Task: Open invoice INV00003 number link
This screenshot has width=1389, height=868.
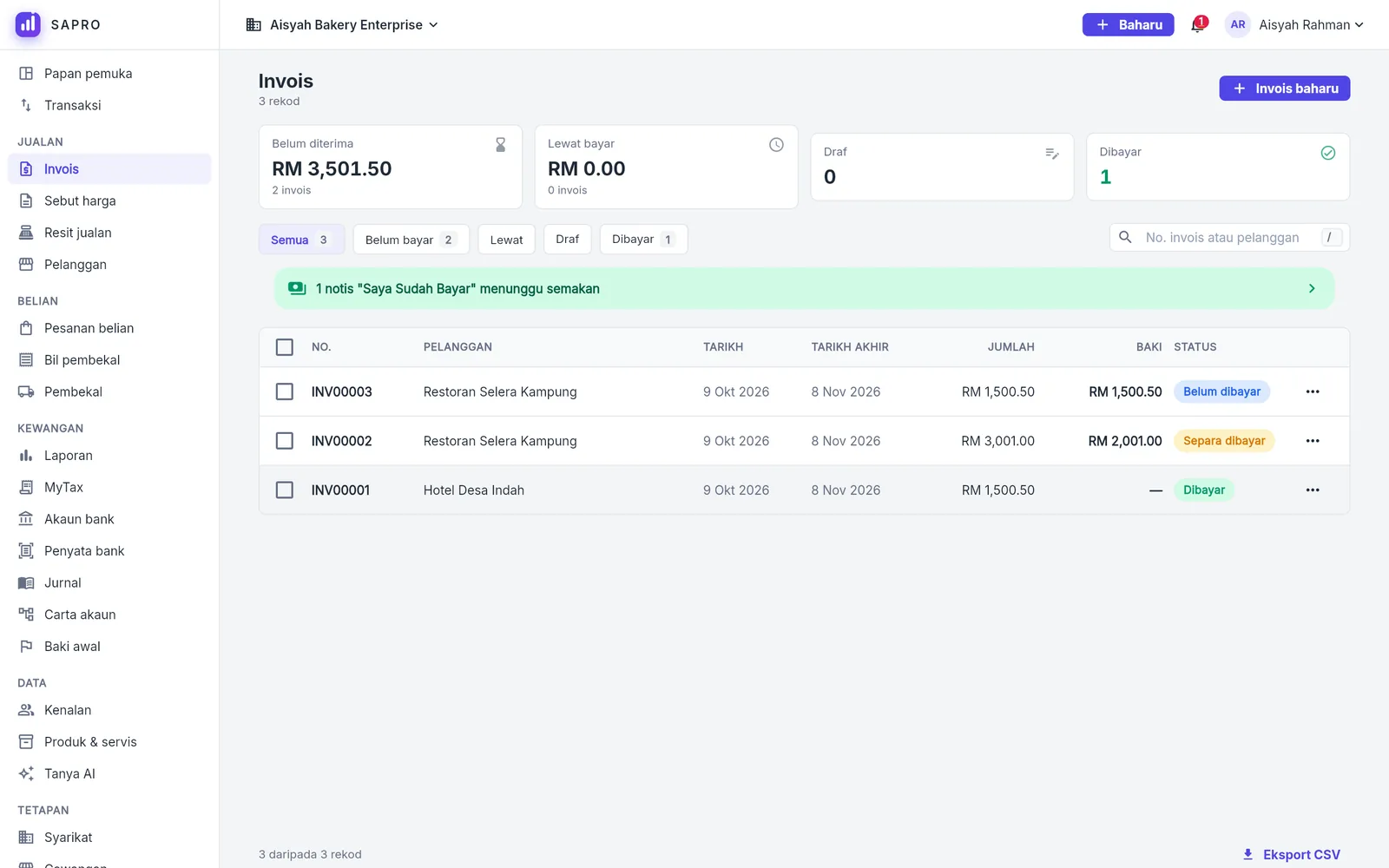Action: (x=342, y=391)
